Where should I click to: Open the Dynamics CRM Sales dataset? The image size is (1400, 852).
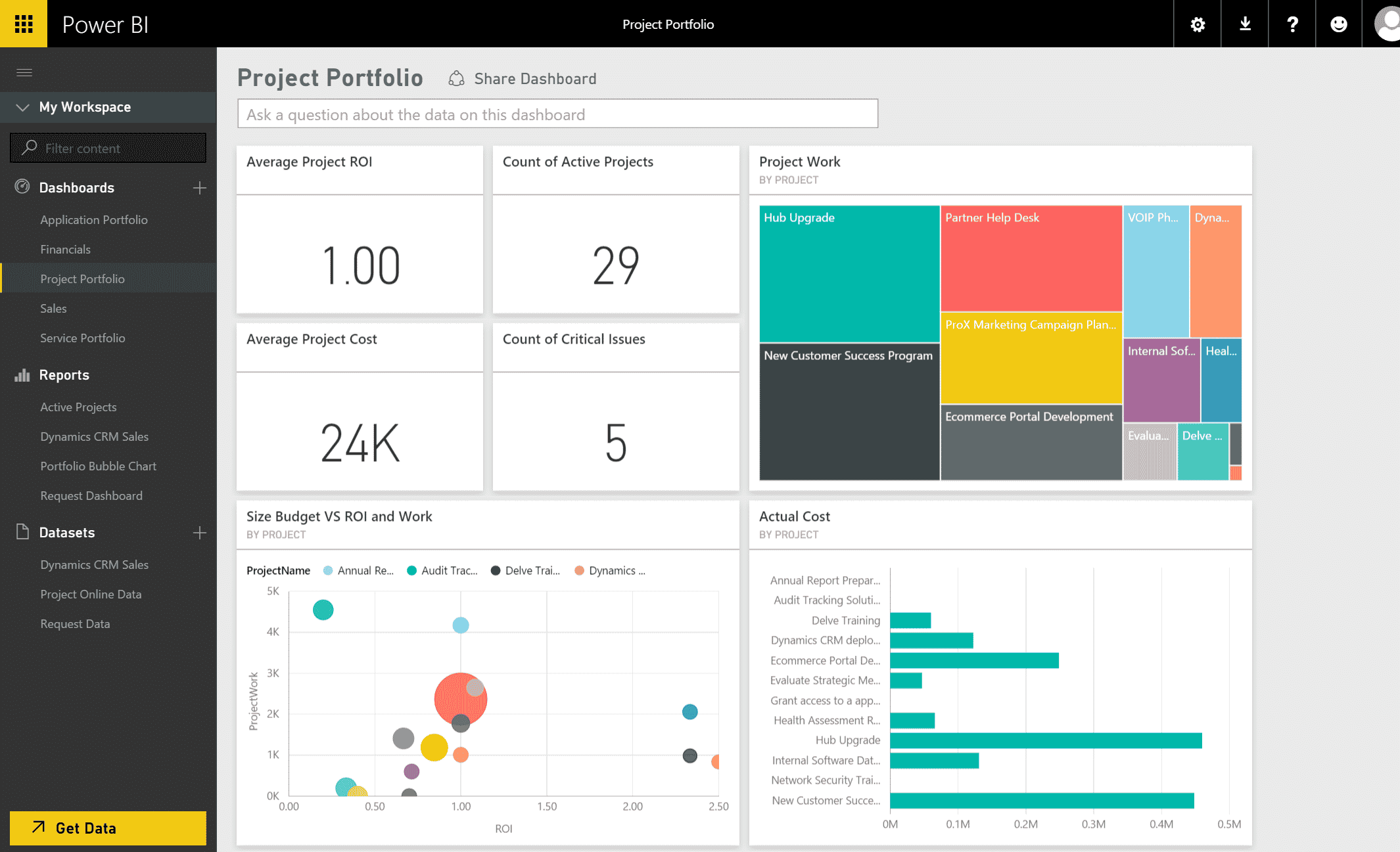tap(94, 564)
